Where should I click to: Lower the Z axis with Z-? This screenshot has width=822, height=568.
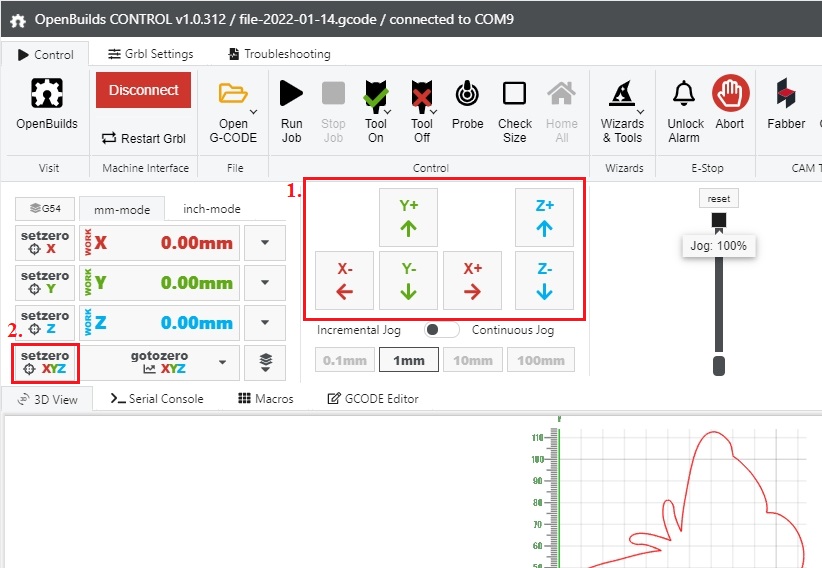pos(544,281)
